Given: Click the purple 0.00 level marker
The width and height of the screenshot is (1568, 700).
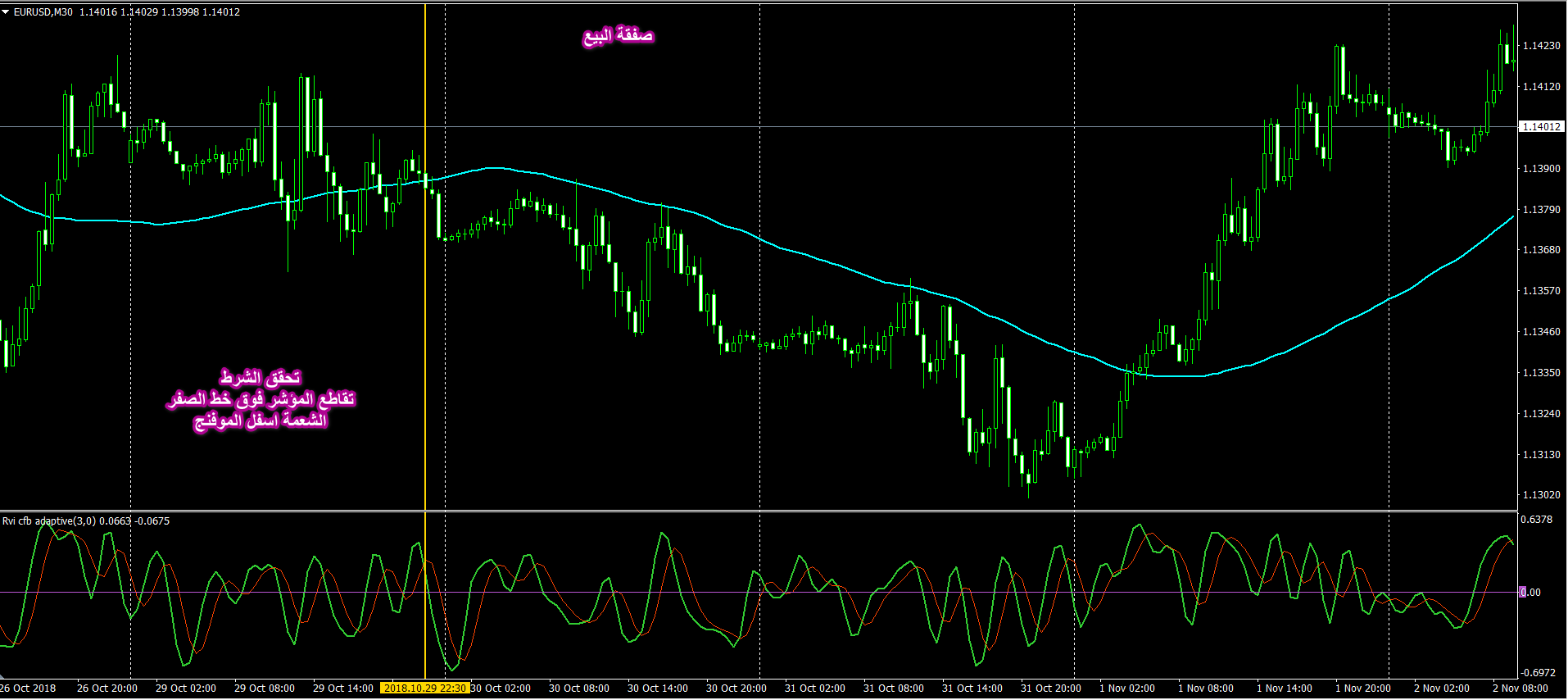Looking at the screenshot, I should click(x=1529, y=592).
